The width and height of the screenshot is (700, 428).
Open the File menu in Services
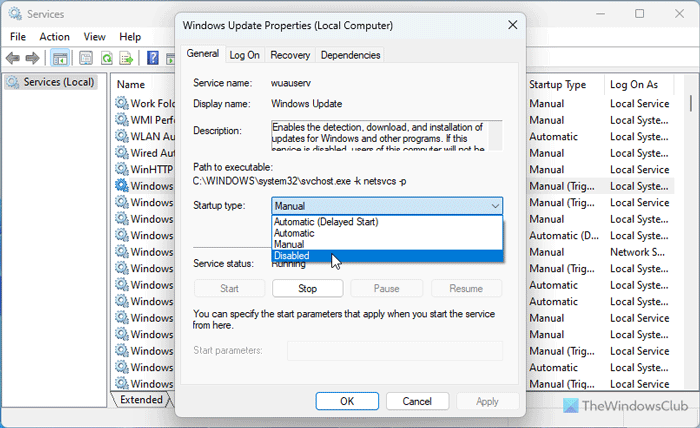point(18,37)
